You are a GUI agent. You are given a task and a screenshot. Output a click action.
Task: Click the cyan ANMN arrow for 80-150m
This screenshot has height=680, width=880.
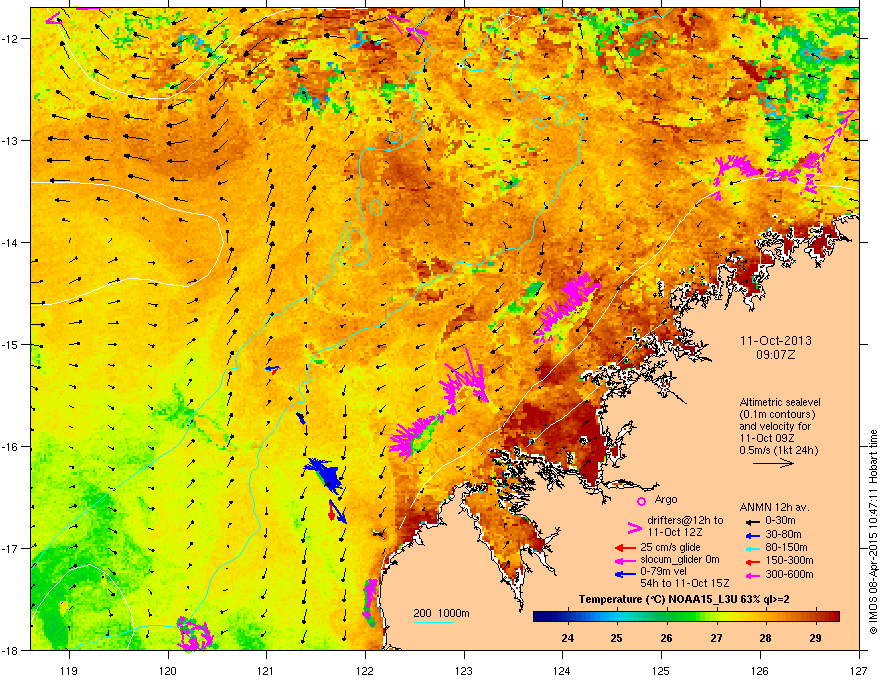point(752,548)
